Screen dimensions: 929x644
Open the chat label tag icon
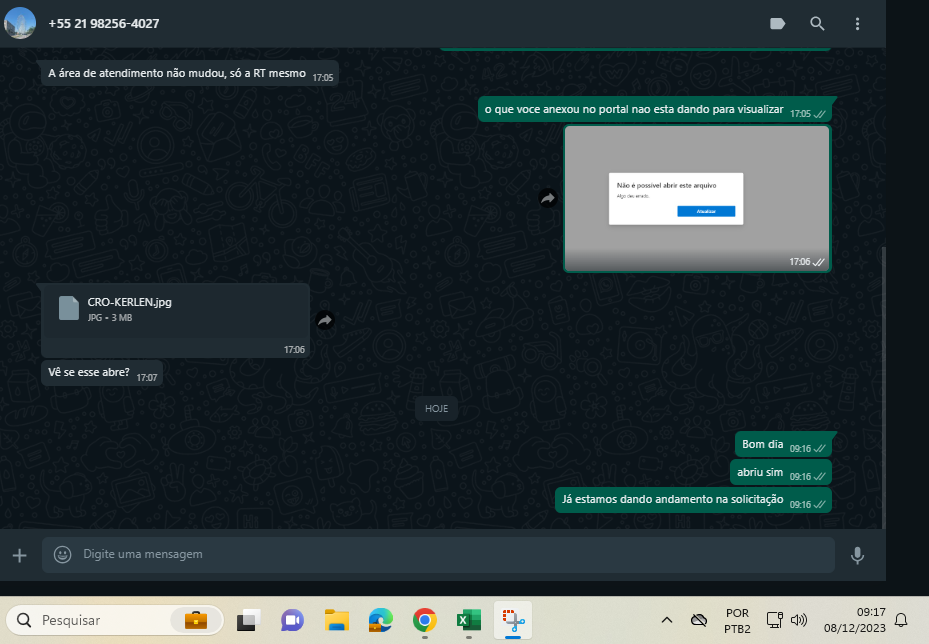pos(777,24)
